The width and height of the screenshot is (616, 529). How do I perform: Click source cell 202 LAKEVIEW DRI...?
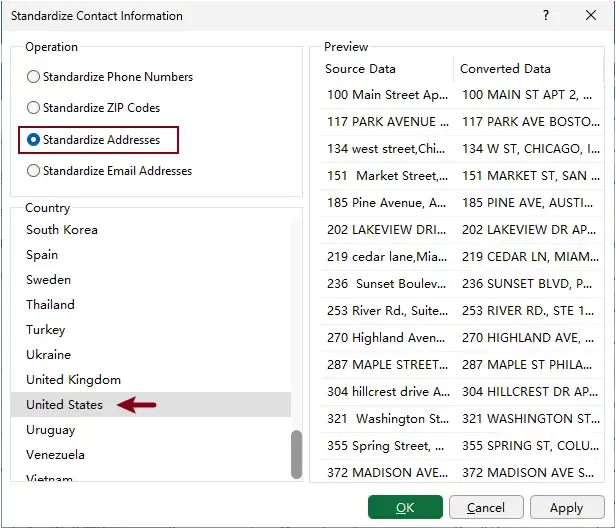click(387, 230)
